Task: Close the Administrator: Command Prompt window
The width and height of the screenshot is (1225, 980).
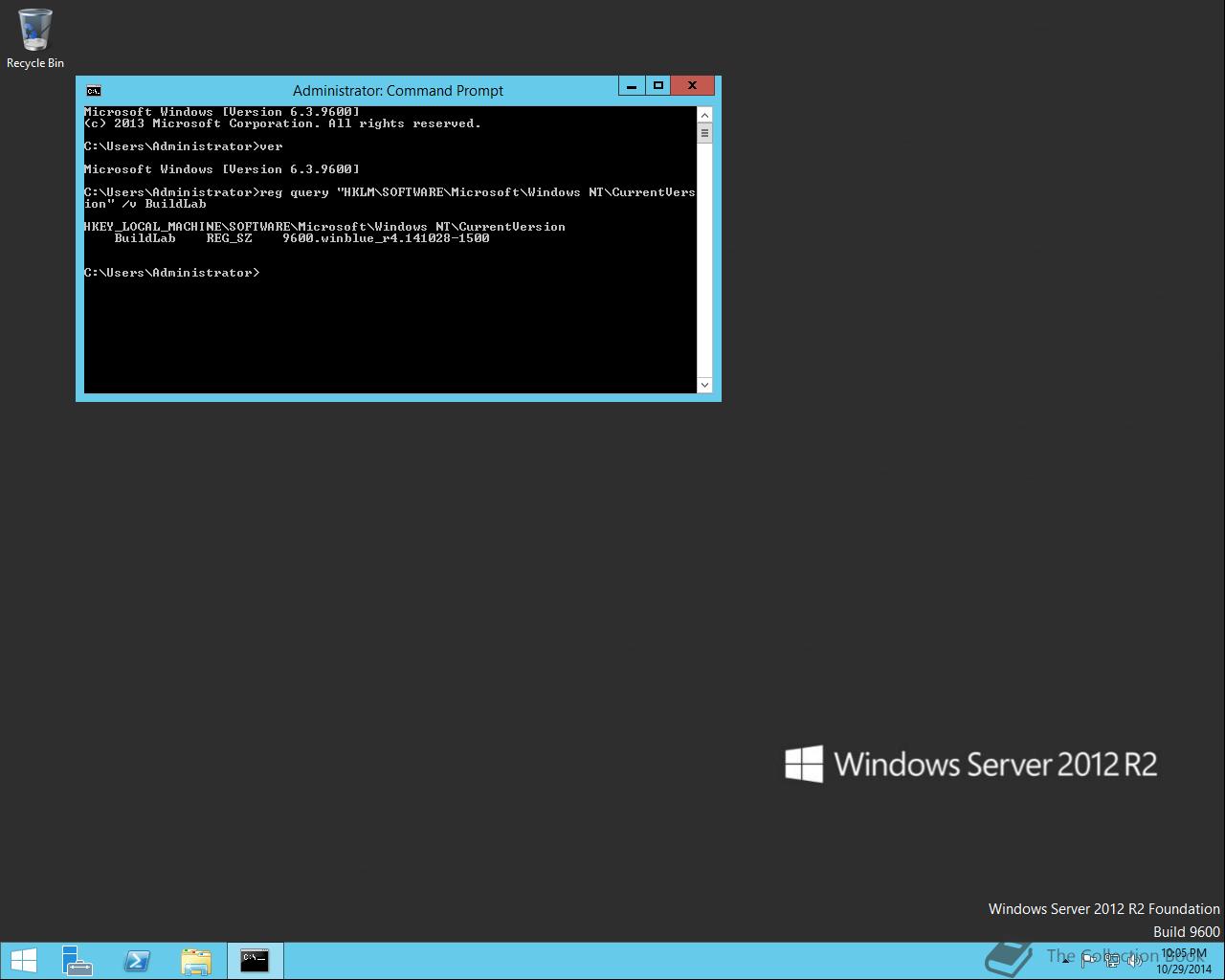Action: pyautogui.click(x=692, y=86)
